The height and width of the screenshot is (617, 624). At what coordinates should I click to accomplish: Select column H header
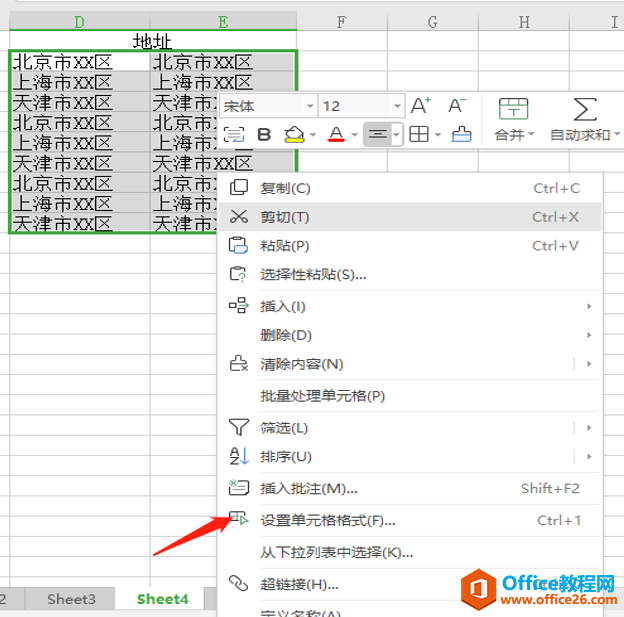524,21
